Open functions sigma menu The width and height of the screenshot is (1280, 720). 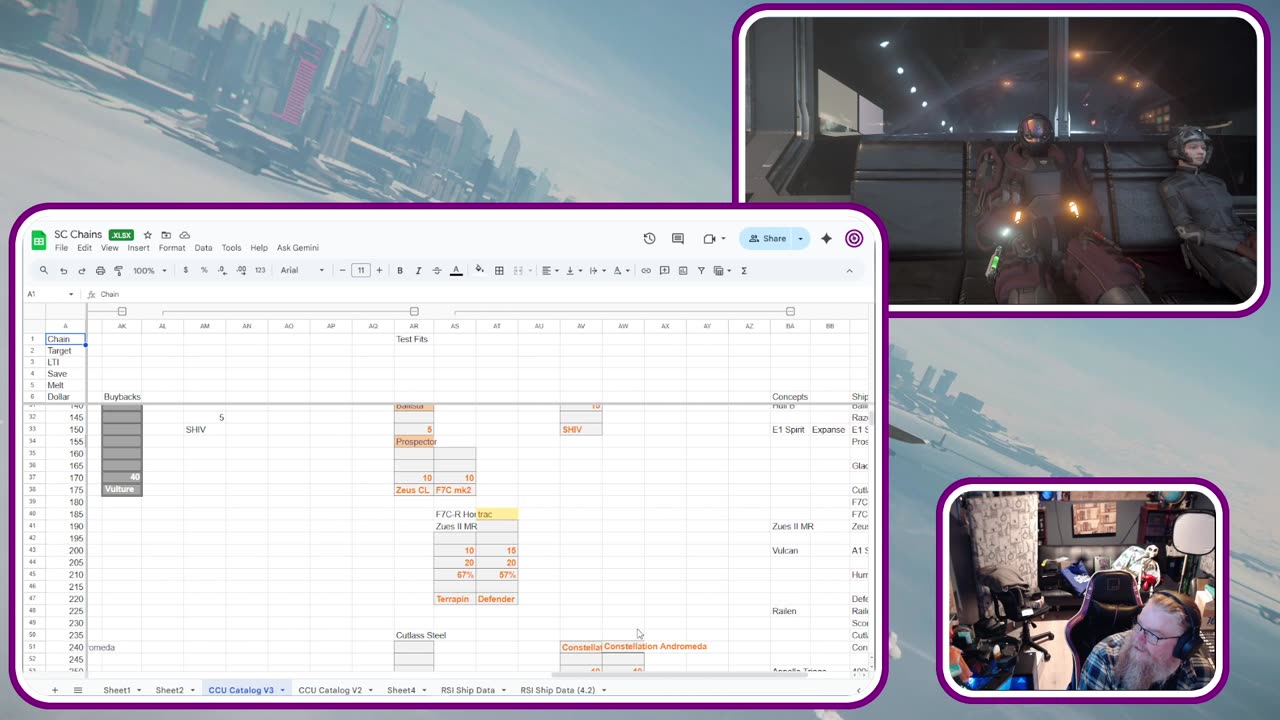(x=744, y=270)
